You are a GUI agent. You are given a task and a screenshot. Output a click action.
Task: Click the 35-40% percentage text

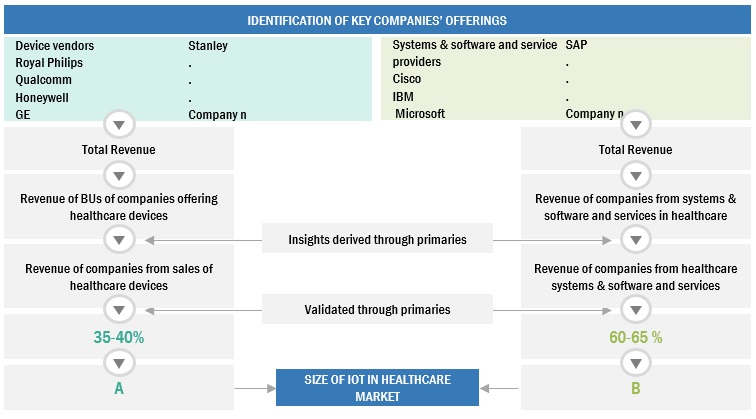point(119,337)
